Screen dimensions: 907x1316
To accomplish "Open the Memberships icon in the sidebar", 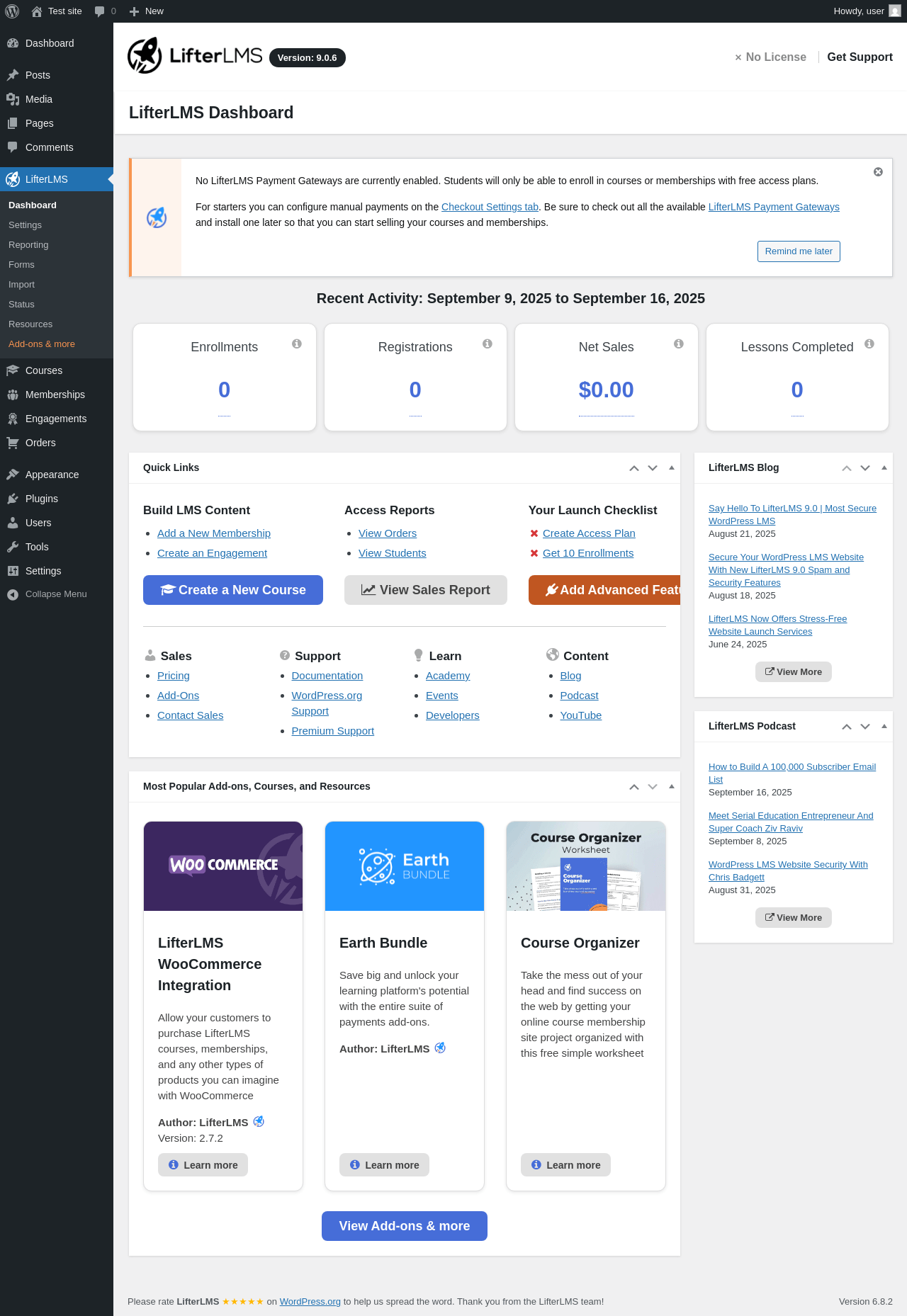I will 13,395.
